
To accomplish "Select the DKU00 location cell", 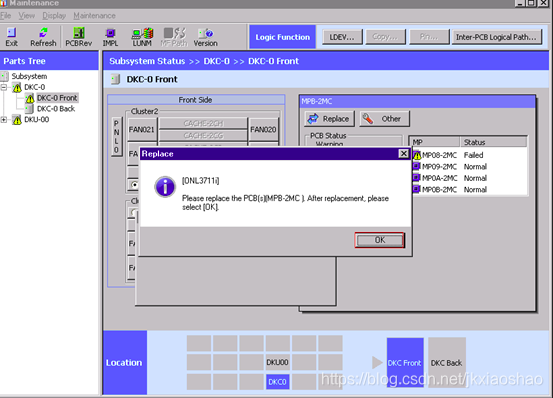I will [277, 362].
